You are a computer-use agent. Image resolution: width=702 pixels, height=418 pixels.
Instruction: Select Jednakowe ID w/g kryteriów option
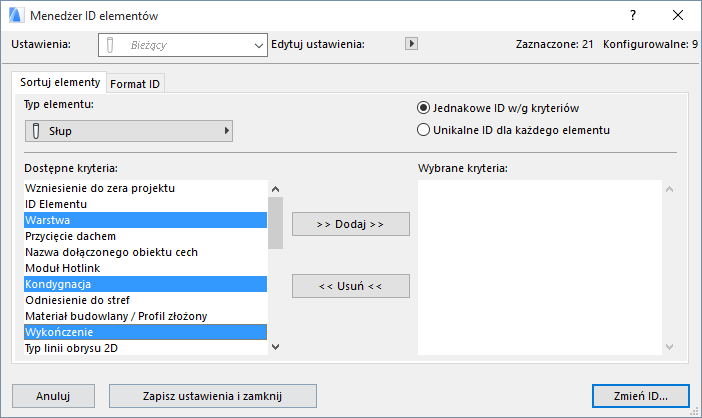(424, 108)
